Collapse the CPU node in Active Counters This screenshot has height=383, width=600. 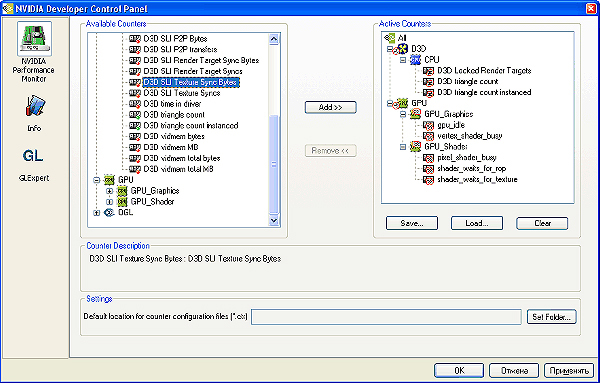click(403, 60)
